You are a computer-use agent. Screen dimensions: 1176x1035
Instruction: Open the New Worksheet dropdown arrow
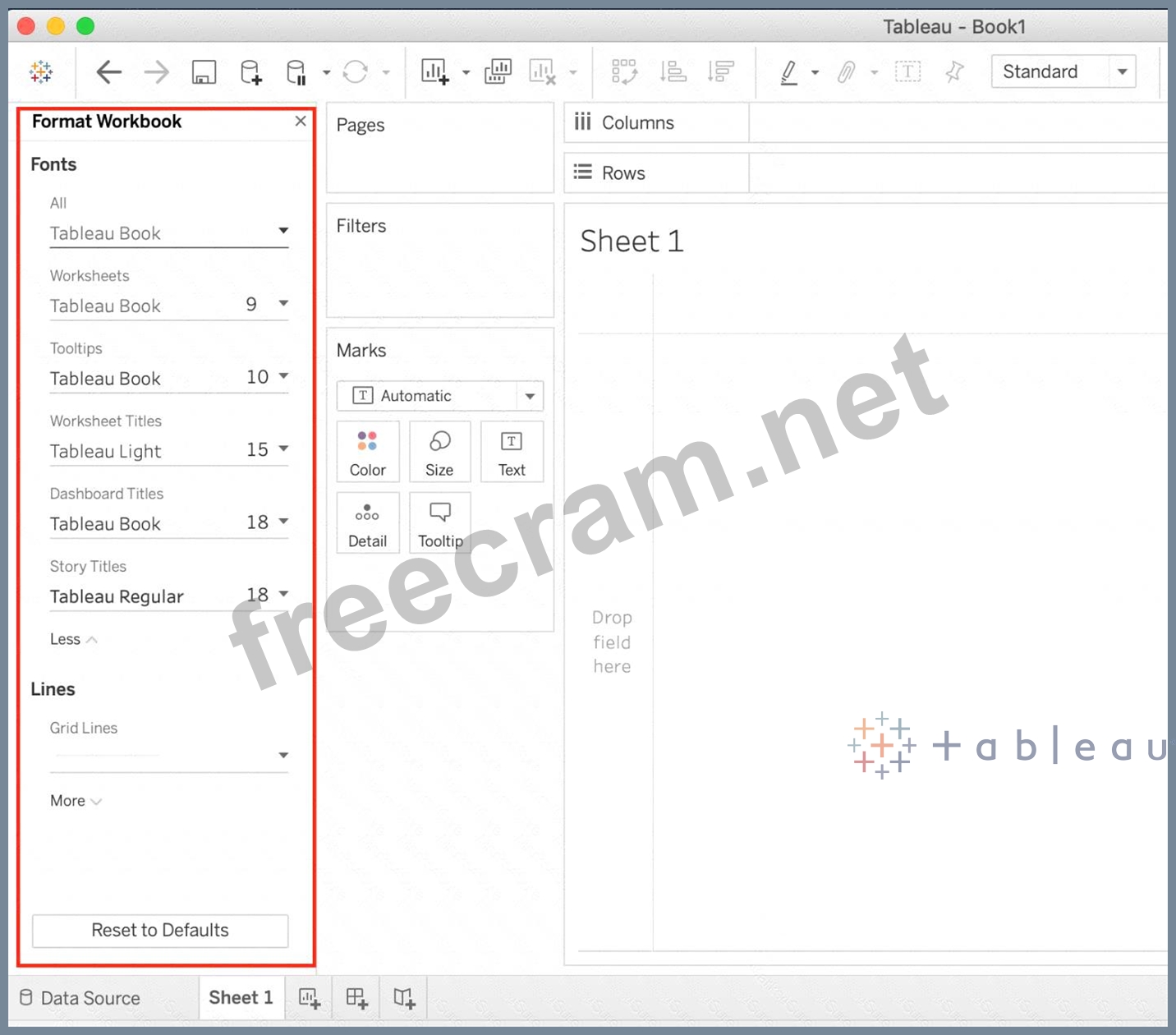[466, 72]
